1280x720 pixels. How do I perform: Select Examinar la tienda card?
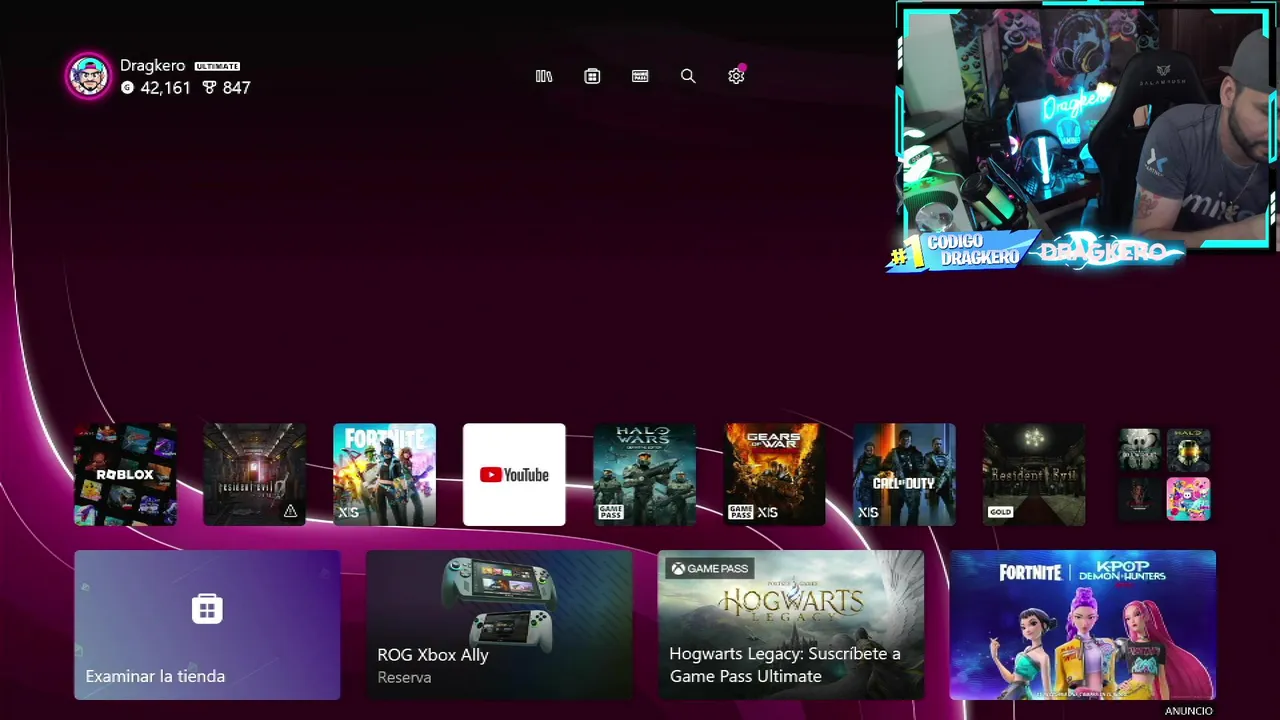point(207,625)
